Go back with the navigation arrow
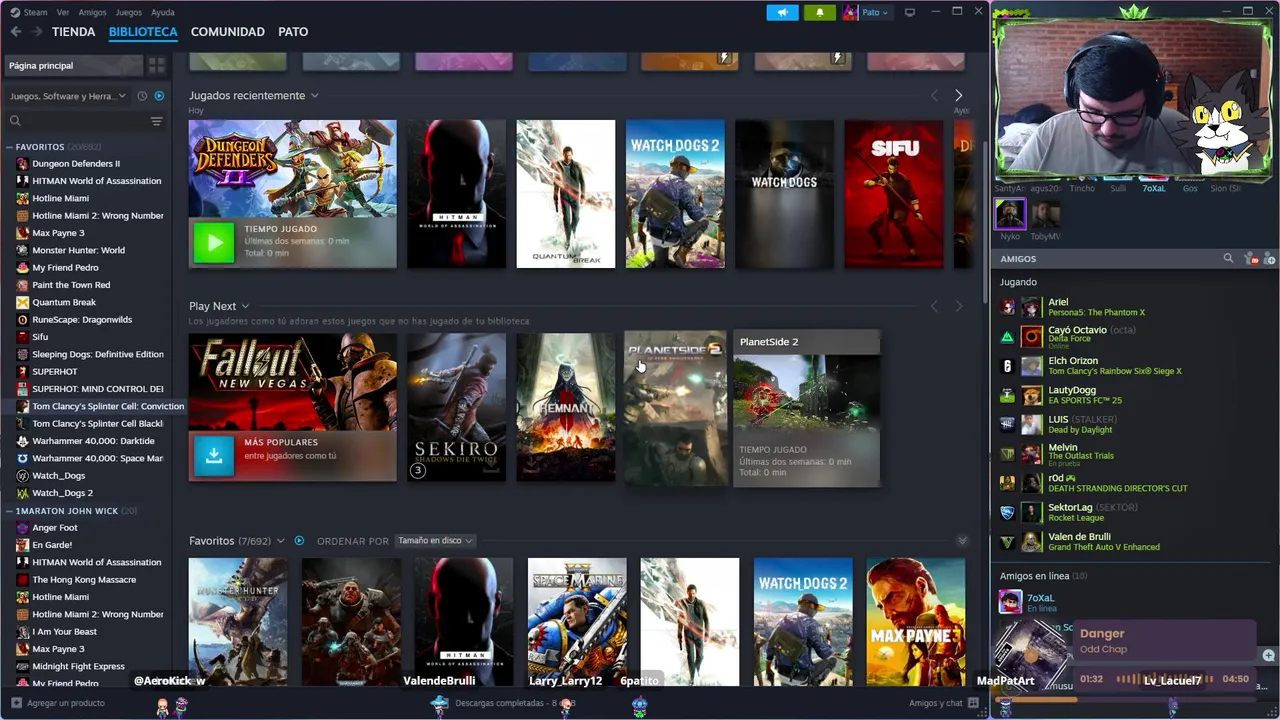Screen dimensions: 1280x720 point(16,32)
